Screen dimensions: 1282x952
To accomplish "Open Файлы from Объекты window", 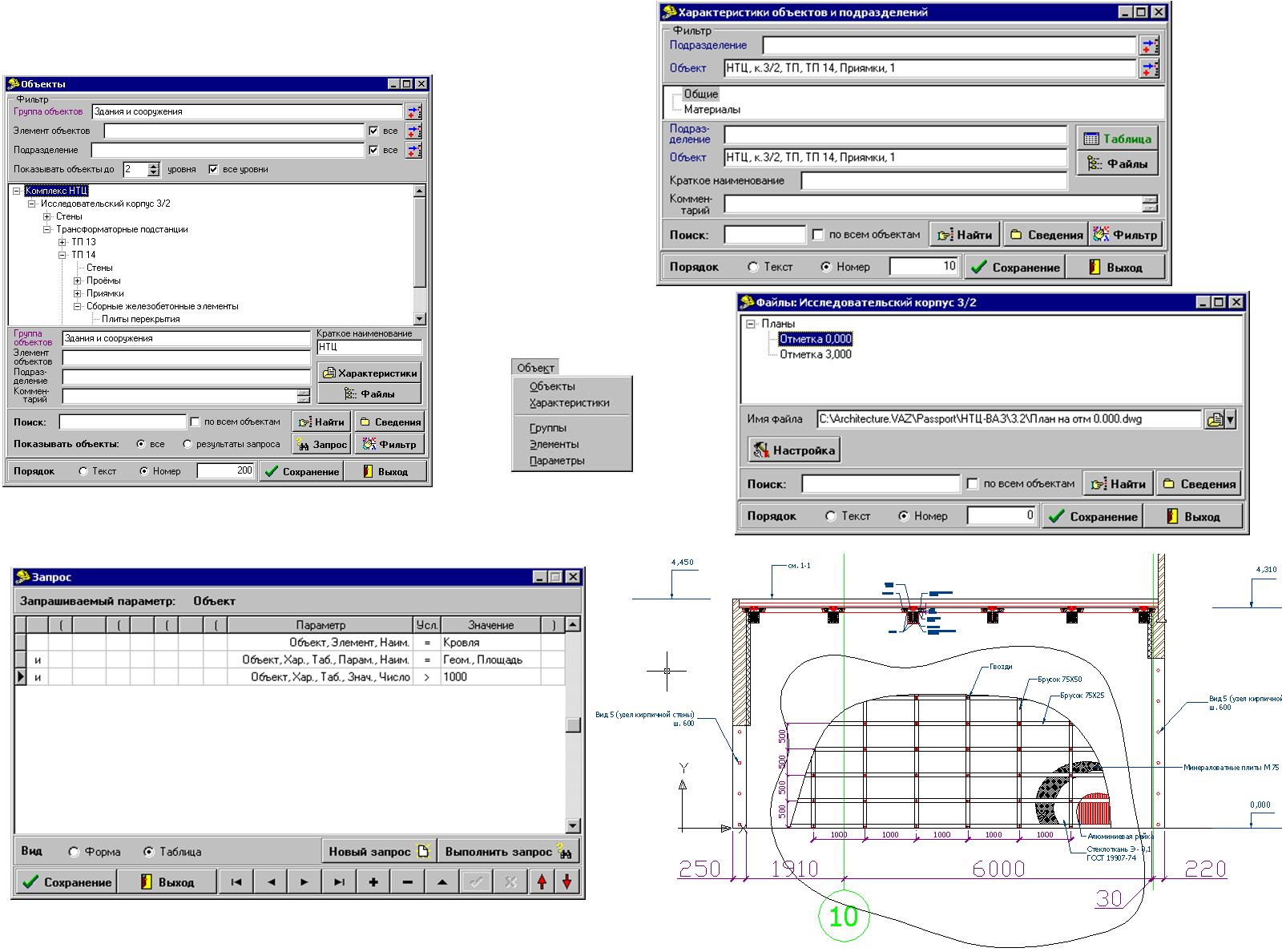I will [369, 394].
